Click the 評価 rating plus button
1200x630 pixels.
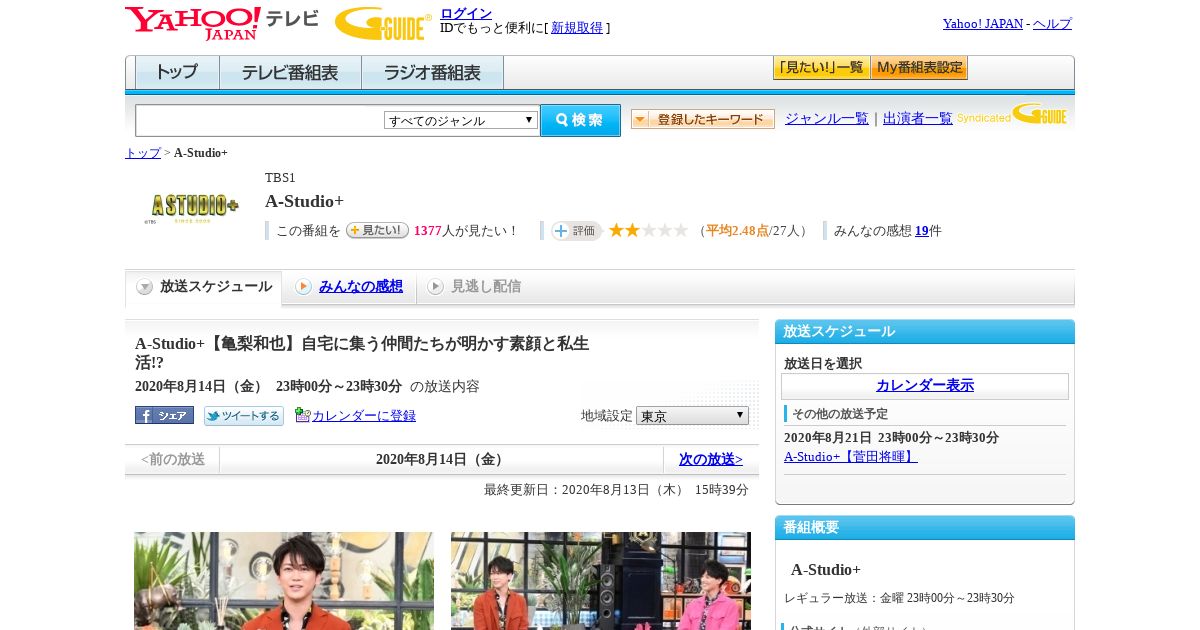[576, 231]
